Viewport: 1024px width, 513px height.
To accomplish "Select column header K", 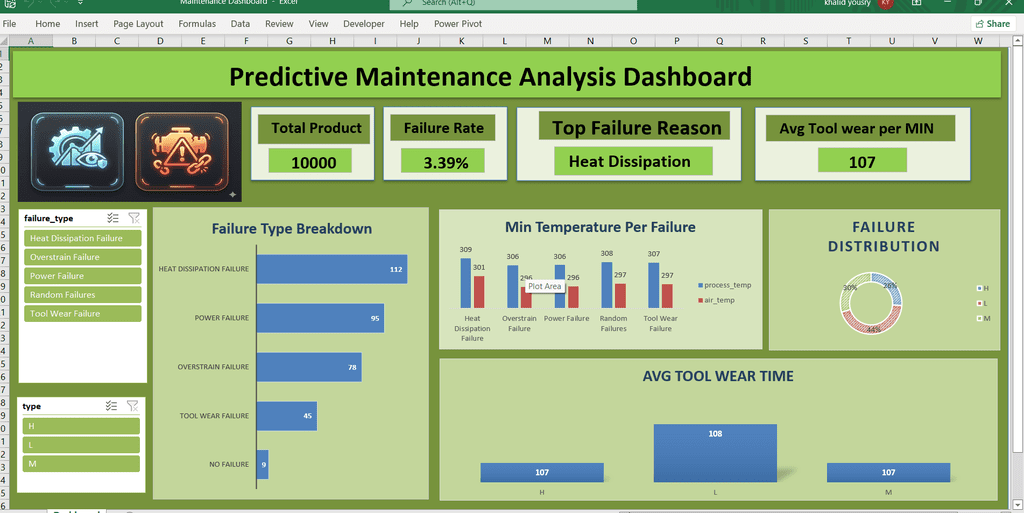I will coord(462,41).
